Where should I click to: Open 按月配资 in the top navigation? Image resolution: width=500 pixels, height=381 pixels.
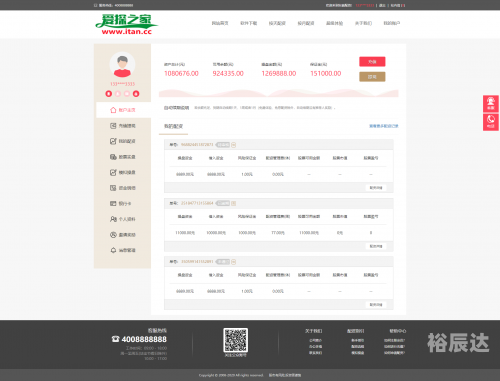[x=306, y=23]
